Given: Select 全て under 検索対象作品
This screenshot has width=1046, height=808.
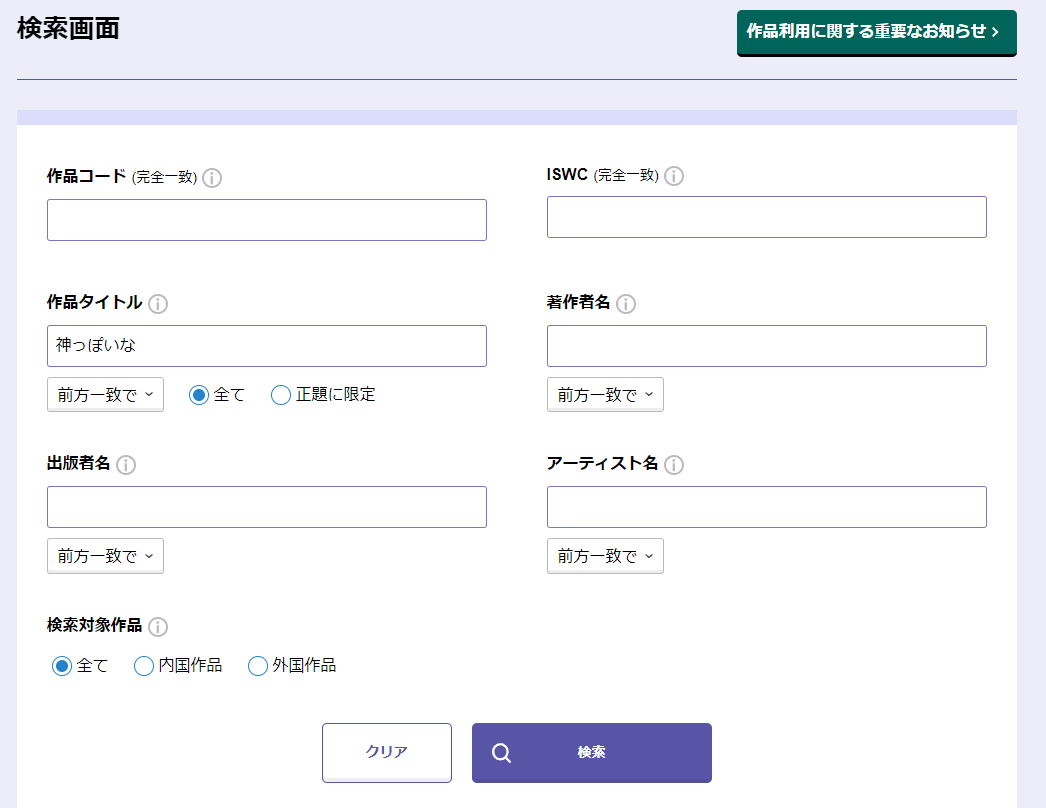Looking at the screenshot, I should click(x=62, y=666).
